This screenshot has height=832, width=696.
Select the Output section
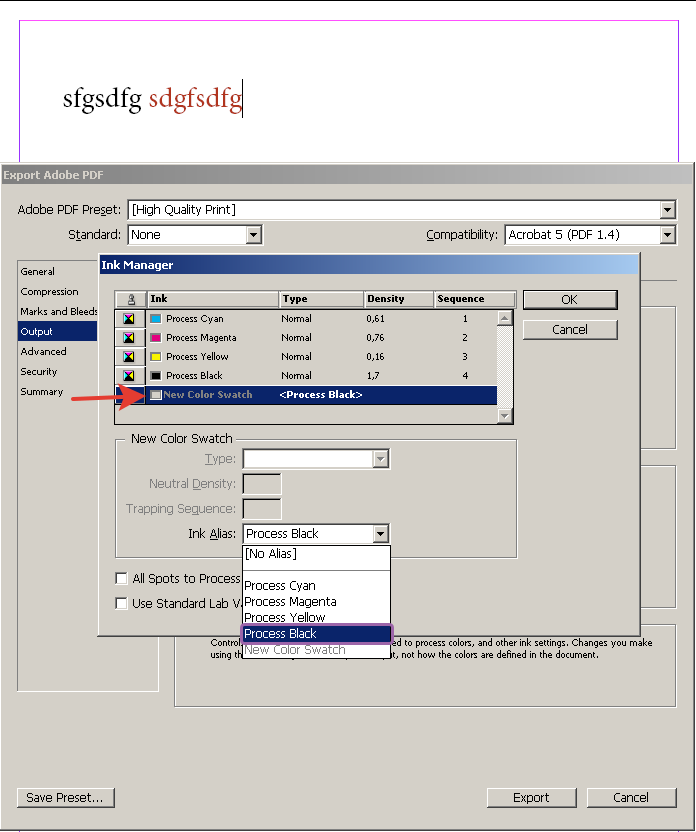(x=57, y=332)
